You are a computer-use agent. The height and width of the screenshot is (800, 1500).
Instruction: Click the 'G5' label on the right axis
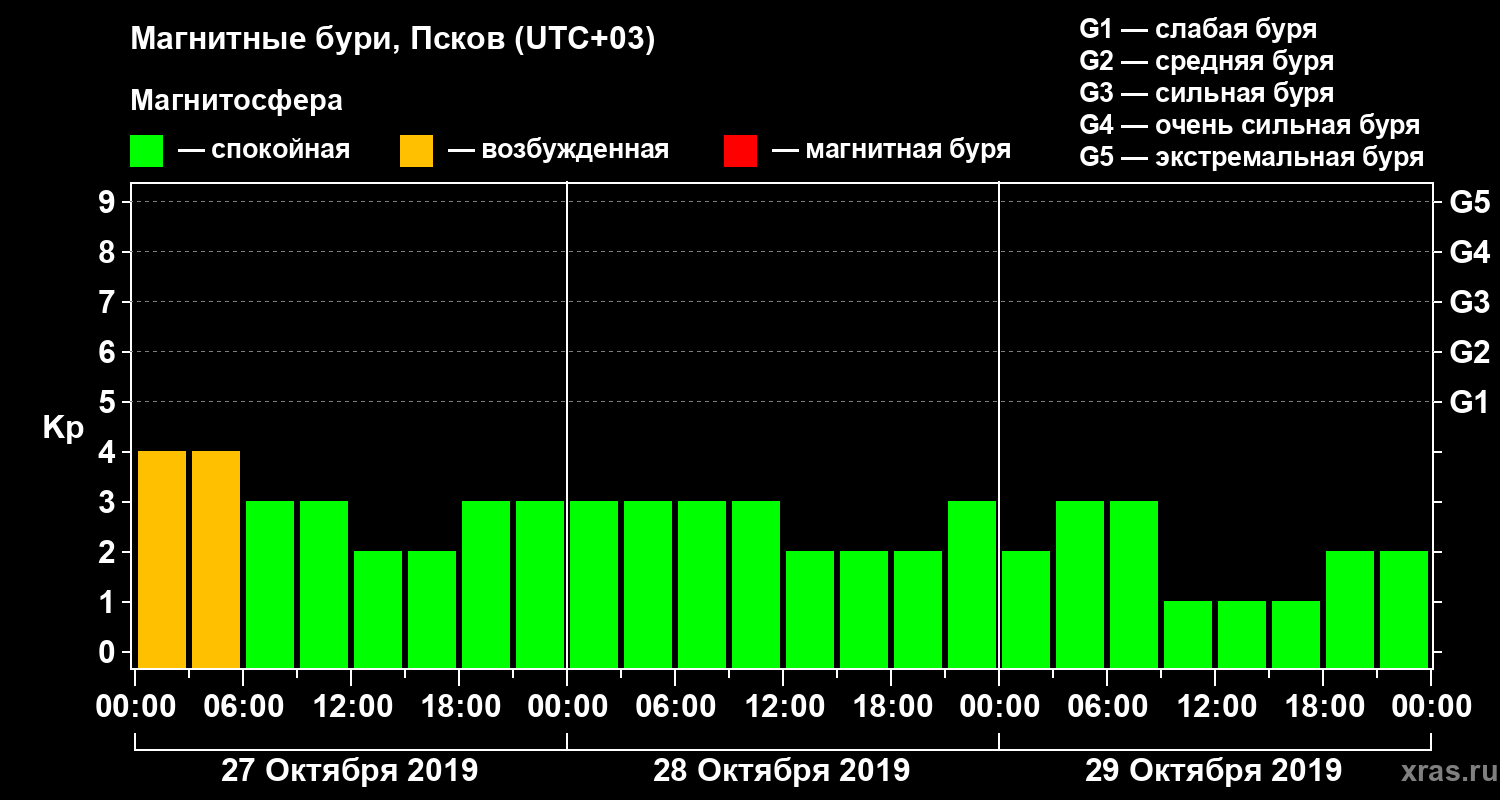pyautogui.click(x=1469, y=202)
